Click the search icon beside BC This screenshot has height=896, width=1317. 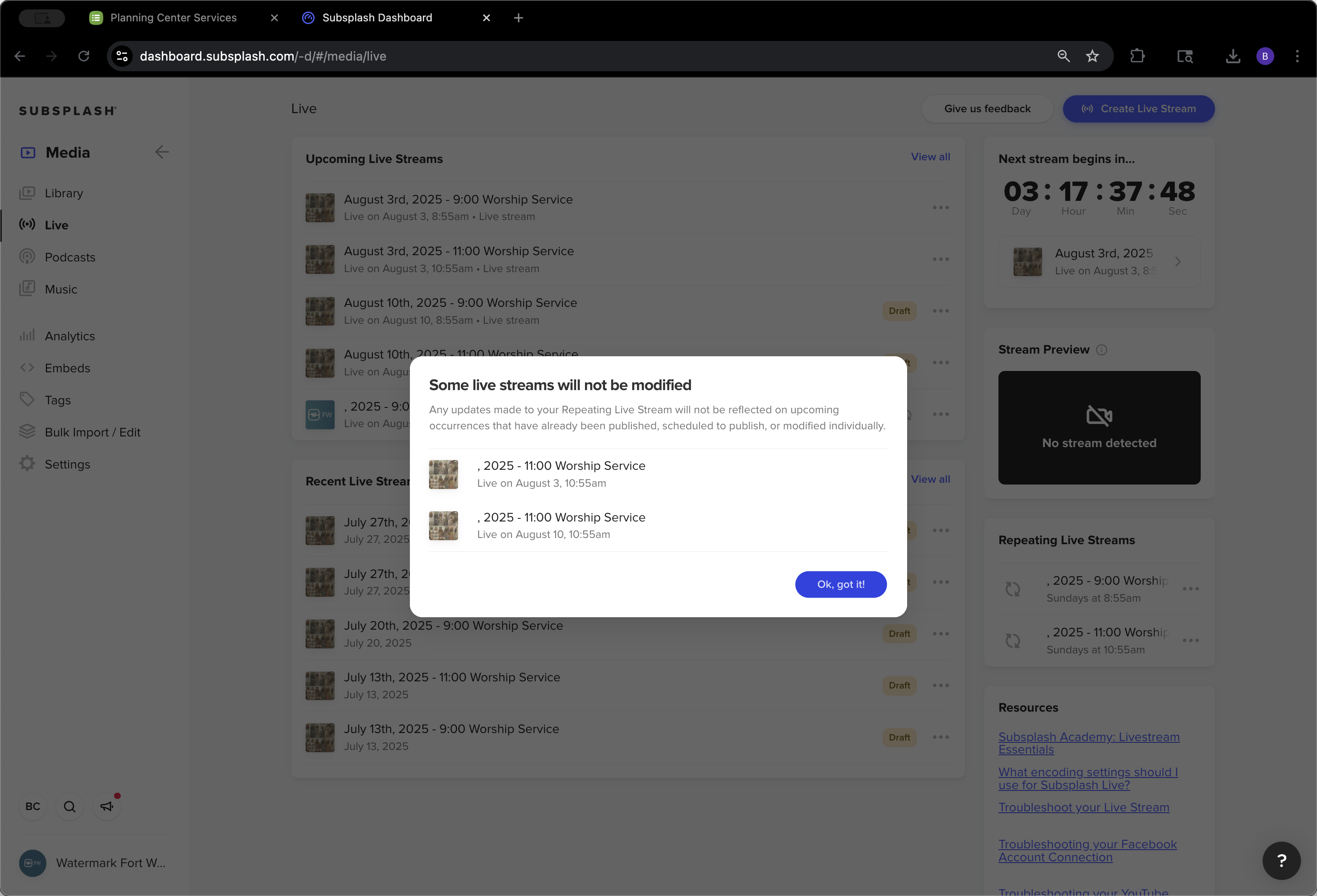pos(70,806)
